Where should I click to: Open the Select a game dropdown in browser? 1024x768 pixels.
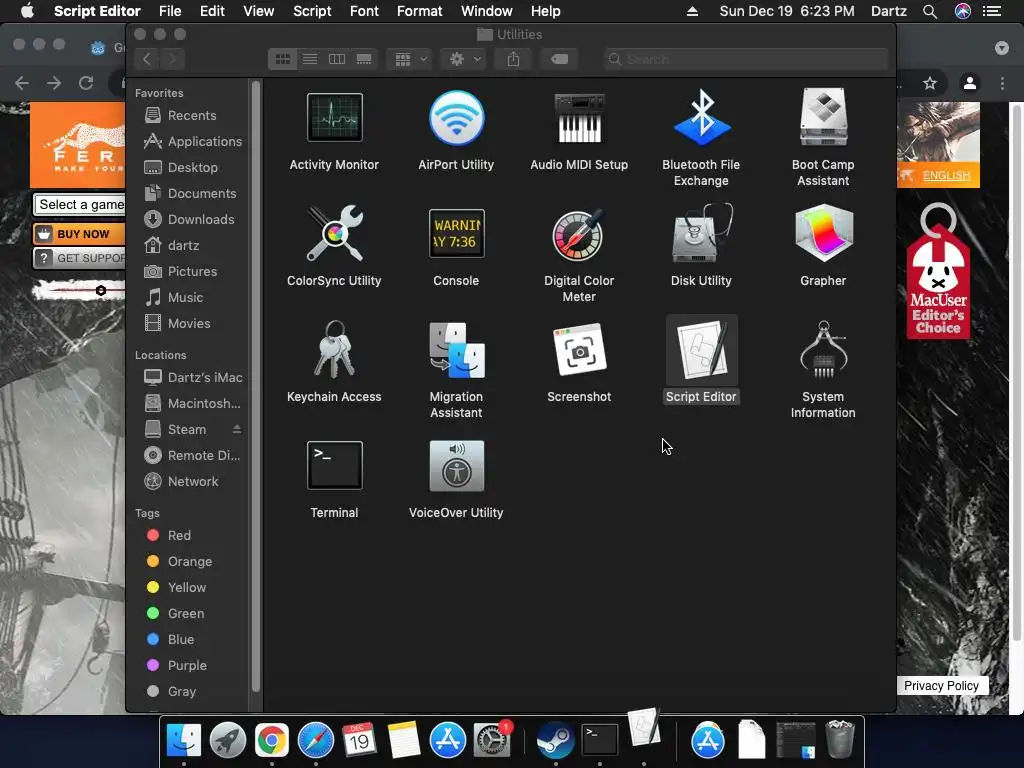(x=79, y=204)
